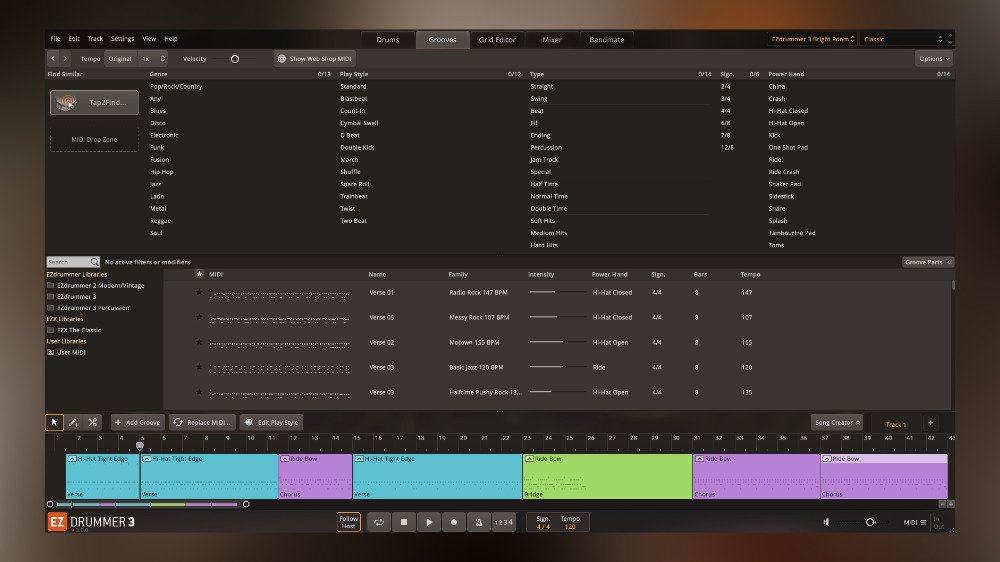Open the MIDI settings menu icon

pos(923,522)
